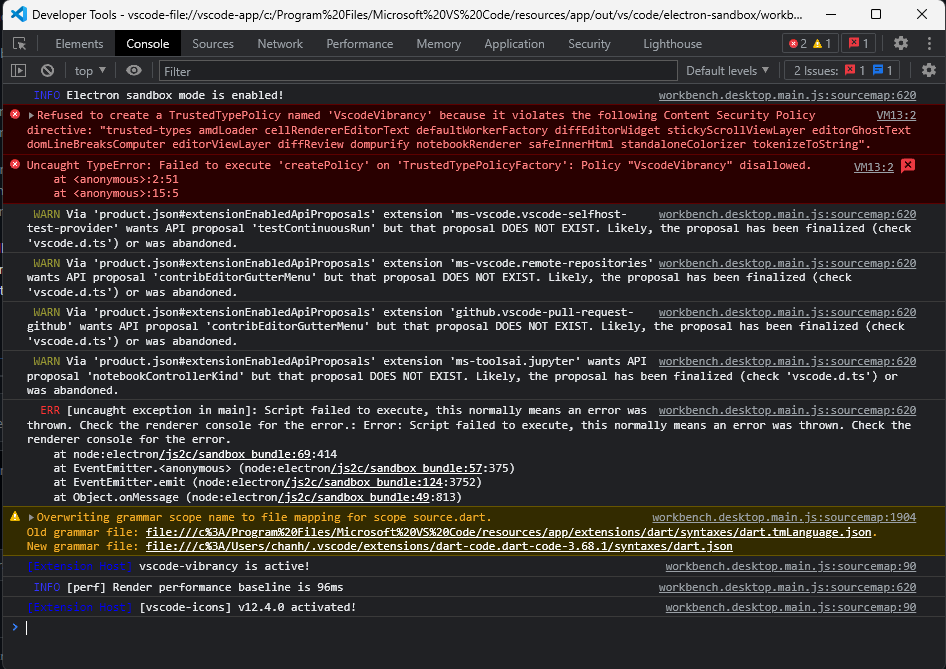
Task: Dismiss the Uncaught TypeError via its red X
Action: click(908, 165)
